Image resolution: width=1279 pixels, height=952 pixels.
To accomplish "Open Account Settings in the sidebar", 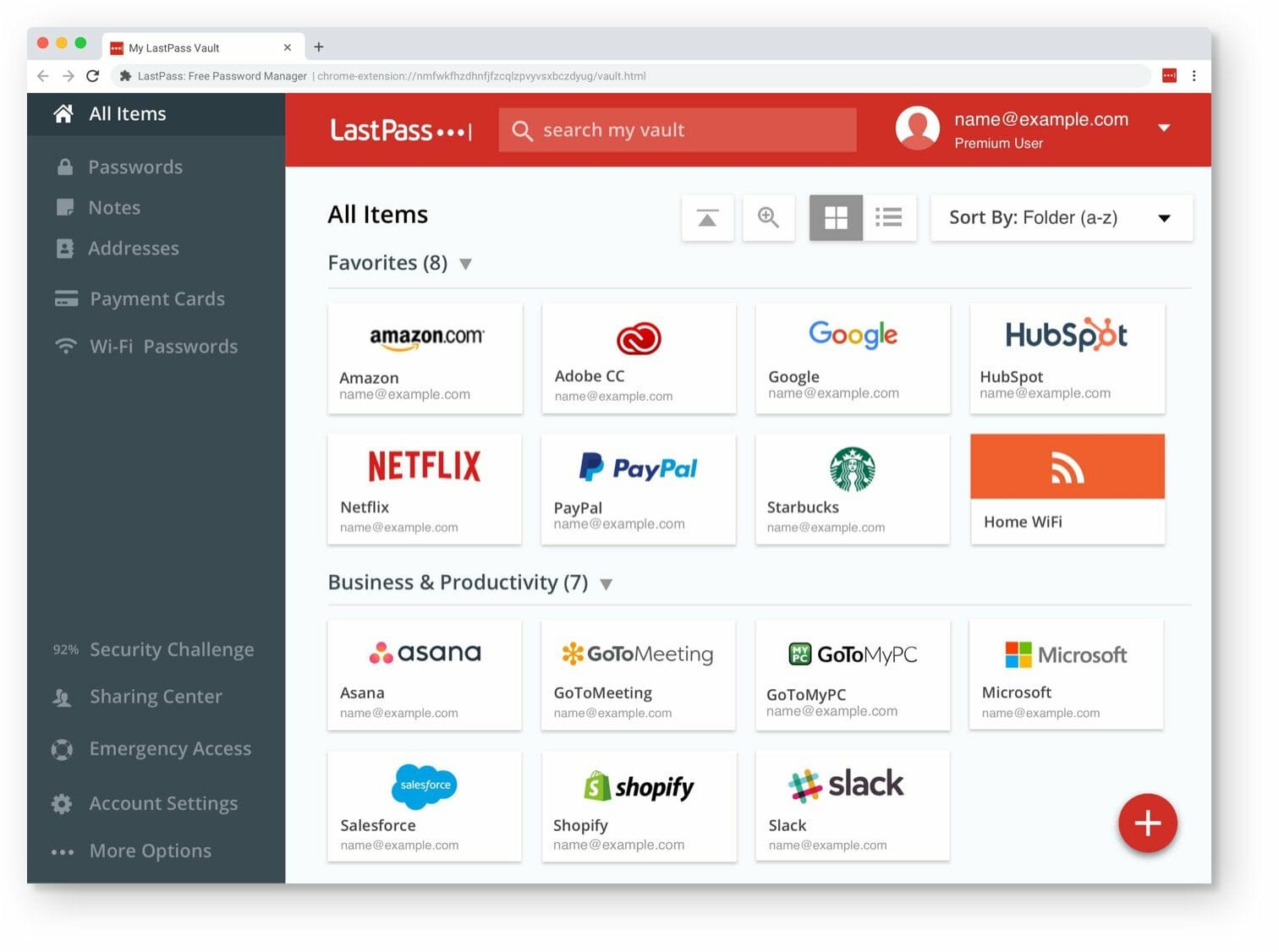I will (x=163, y=803).
